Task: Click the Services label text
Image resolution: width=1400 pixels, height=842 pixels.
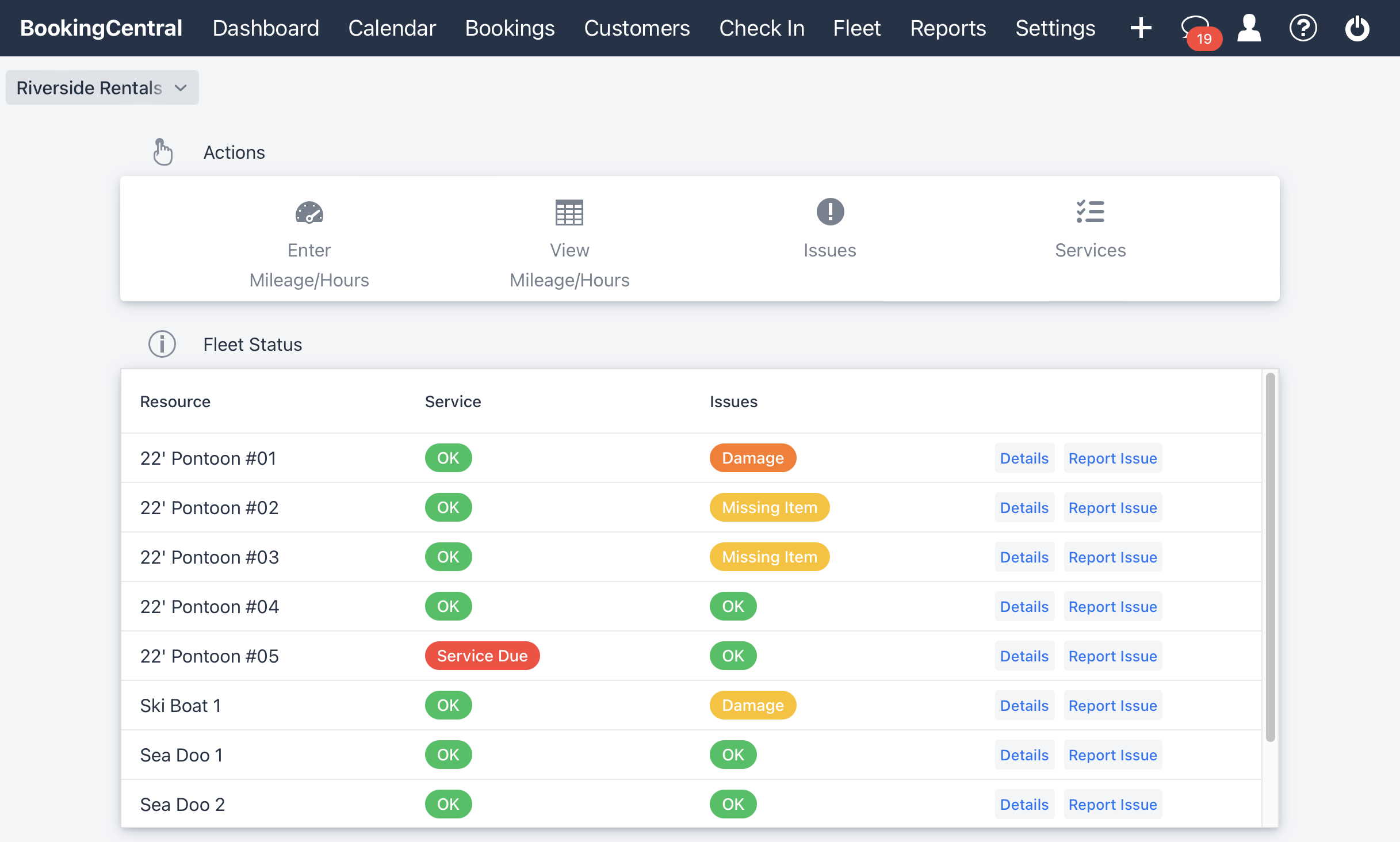Action: [x=1090, y=250]
